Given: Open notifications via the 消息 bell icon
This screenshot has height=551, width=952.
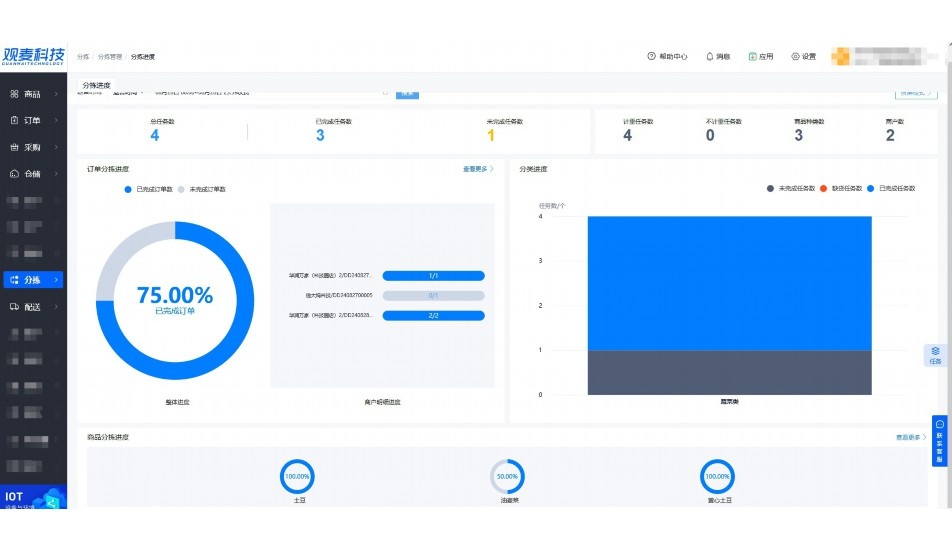Looking at the screenshot, I should 710,56.
